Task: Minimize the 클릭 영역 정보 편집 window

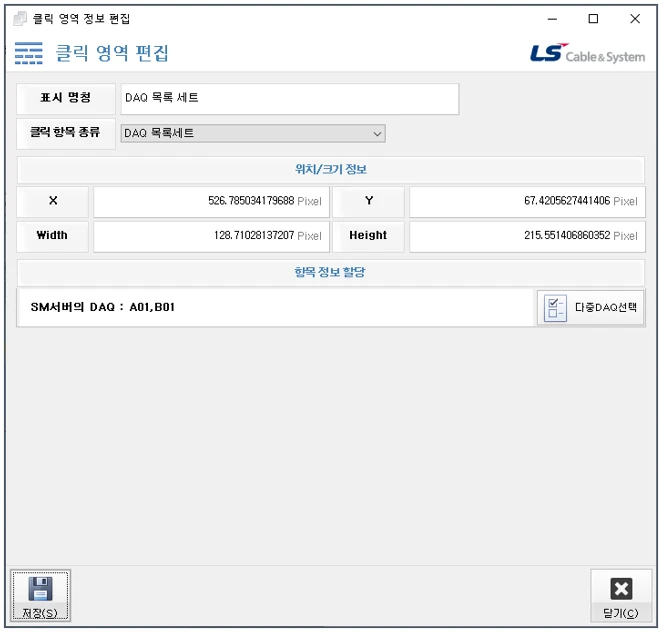Action: click(552, 19)
